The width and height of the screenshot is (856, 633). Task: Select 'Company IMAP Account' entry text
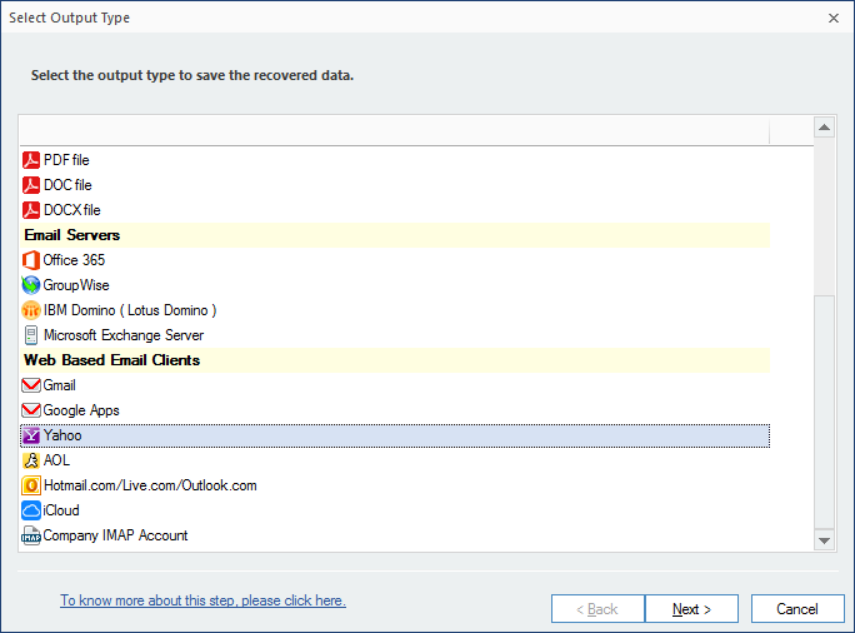tap(115, 535)
